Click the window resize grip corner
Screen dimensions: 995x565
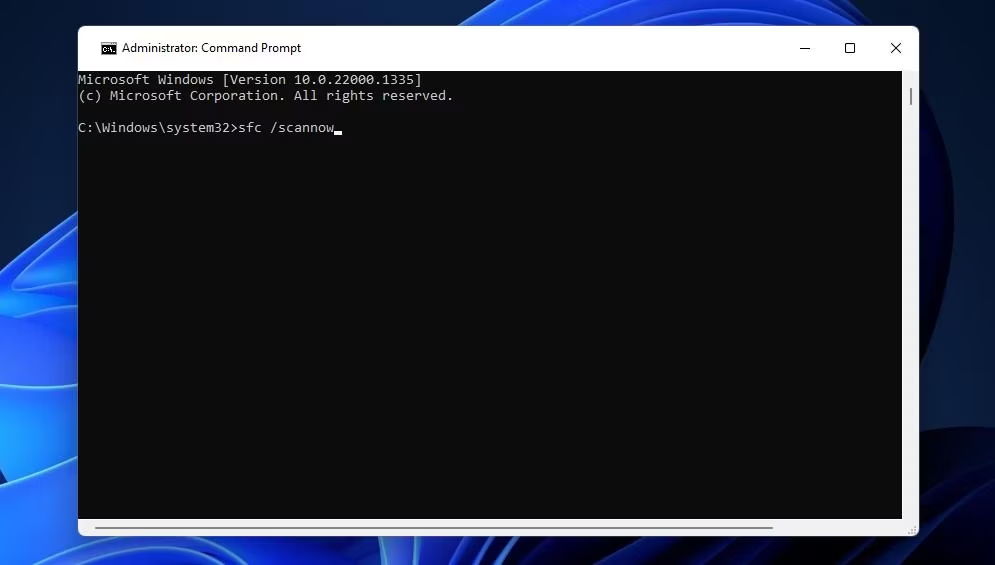(x=912, y=529)
